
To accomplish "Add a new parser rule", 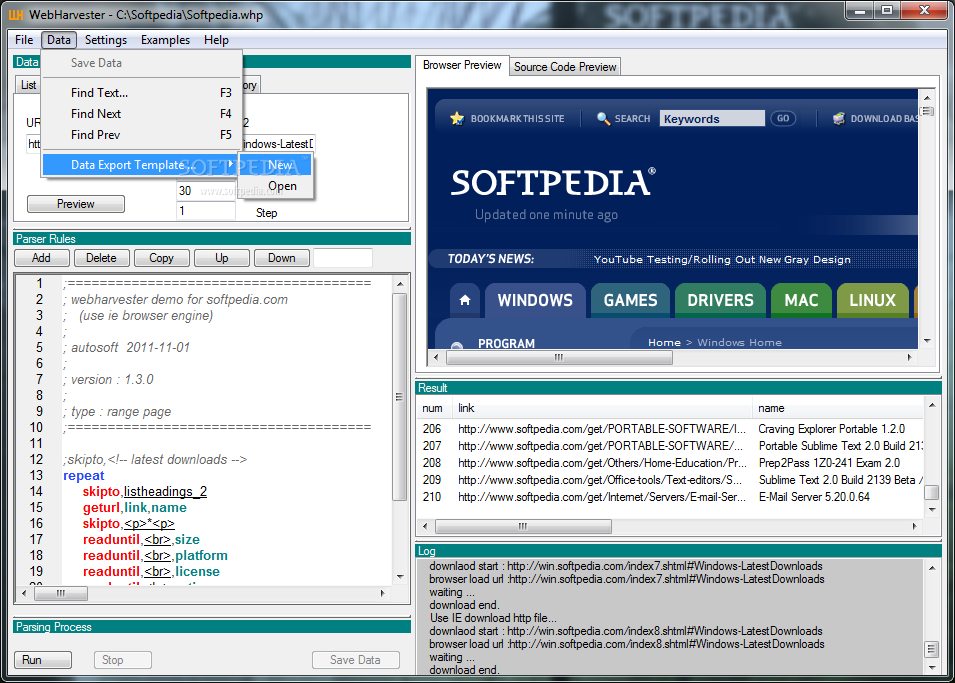I will (41, 258).
